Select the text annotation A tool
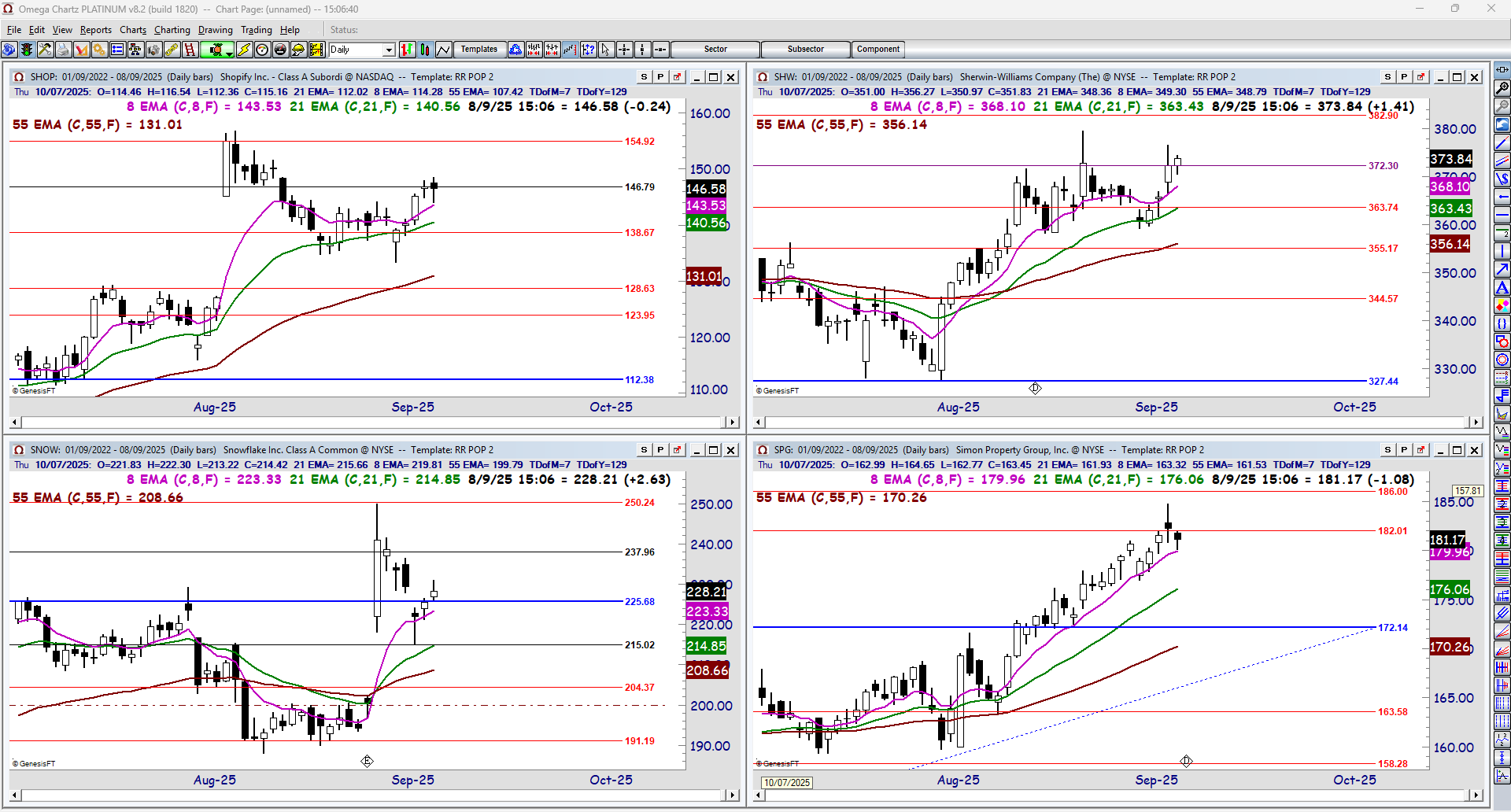The height and width of the screenshot is (812, 1511). tap(1502, 288)
